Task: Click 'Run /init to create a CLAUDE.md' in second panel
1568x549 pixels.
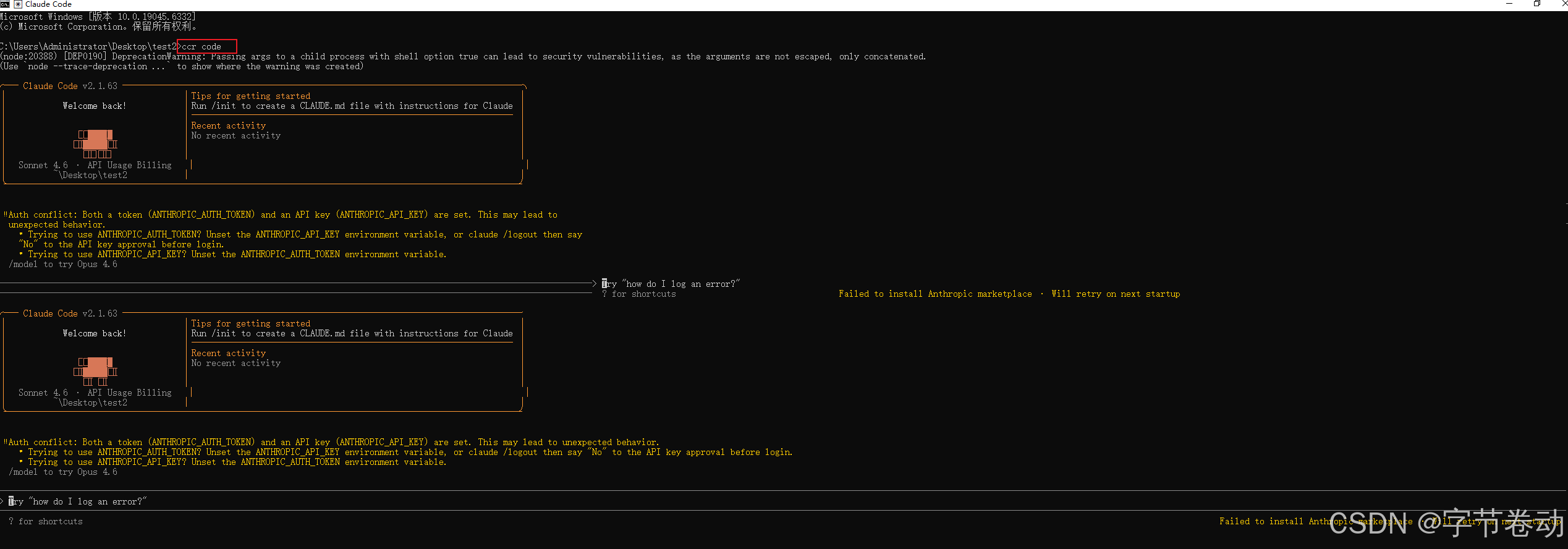Action: (x=352, y=333)
